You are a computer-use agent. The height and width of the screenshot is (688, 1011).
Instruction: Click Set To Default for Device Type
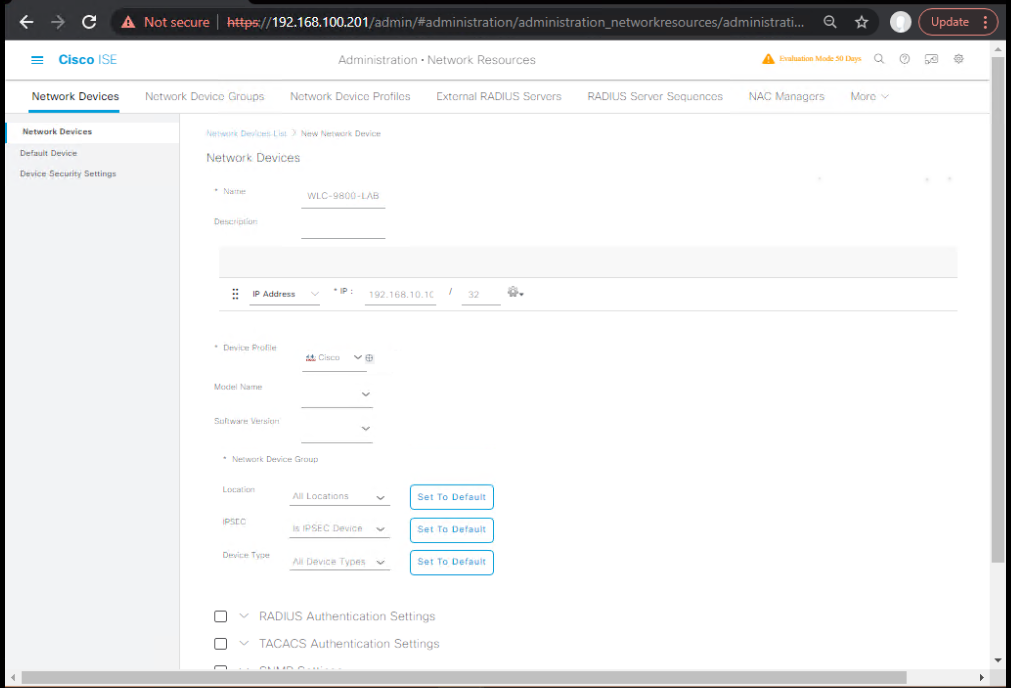point(451,562)
